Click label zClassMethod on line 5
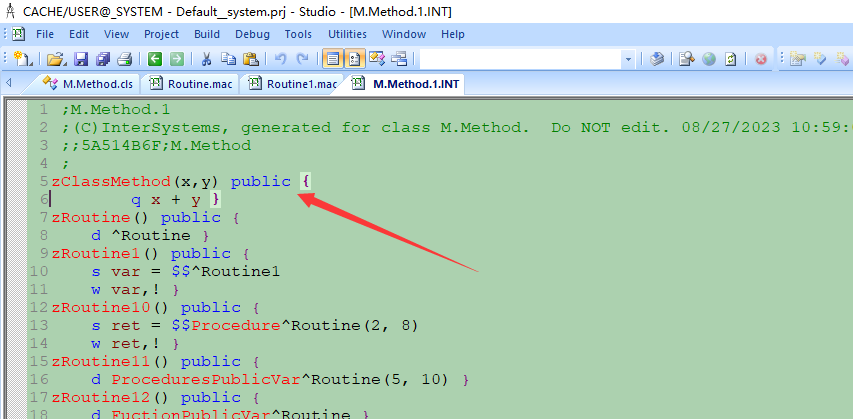The width and height of the screenshot is (853, 419). click(111, 182)
